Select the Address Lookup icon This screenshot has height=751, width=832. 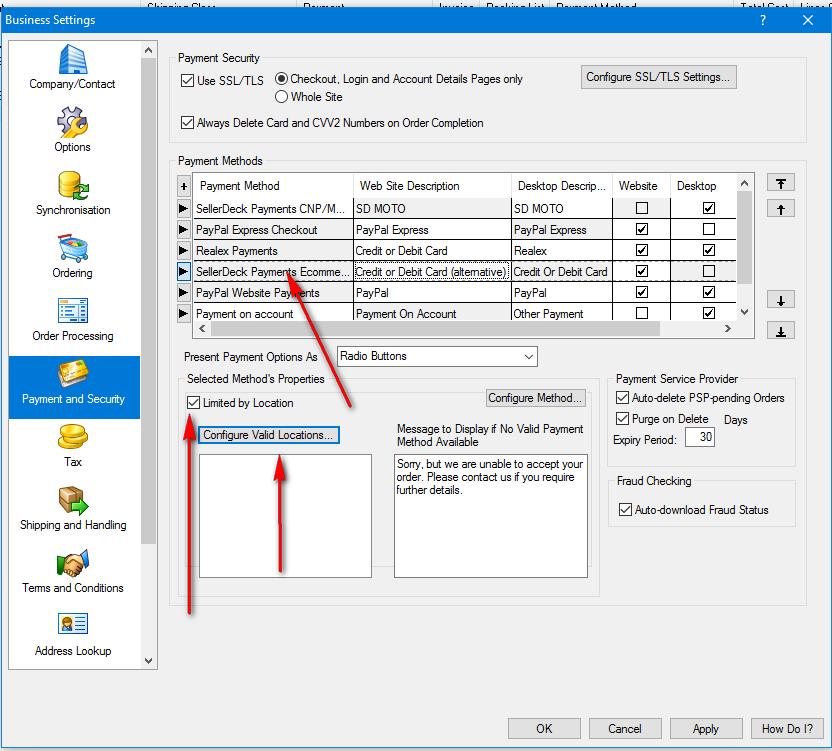click(x=73, y=626)
